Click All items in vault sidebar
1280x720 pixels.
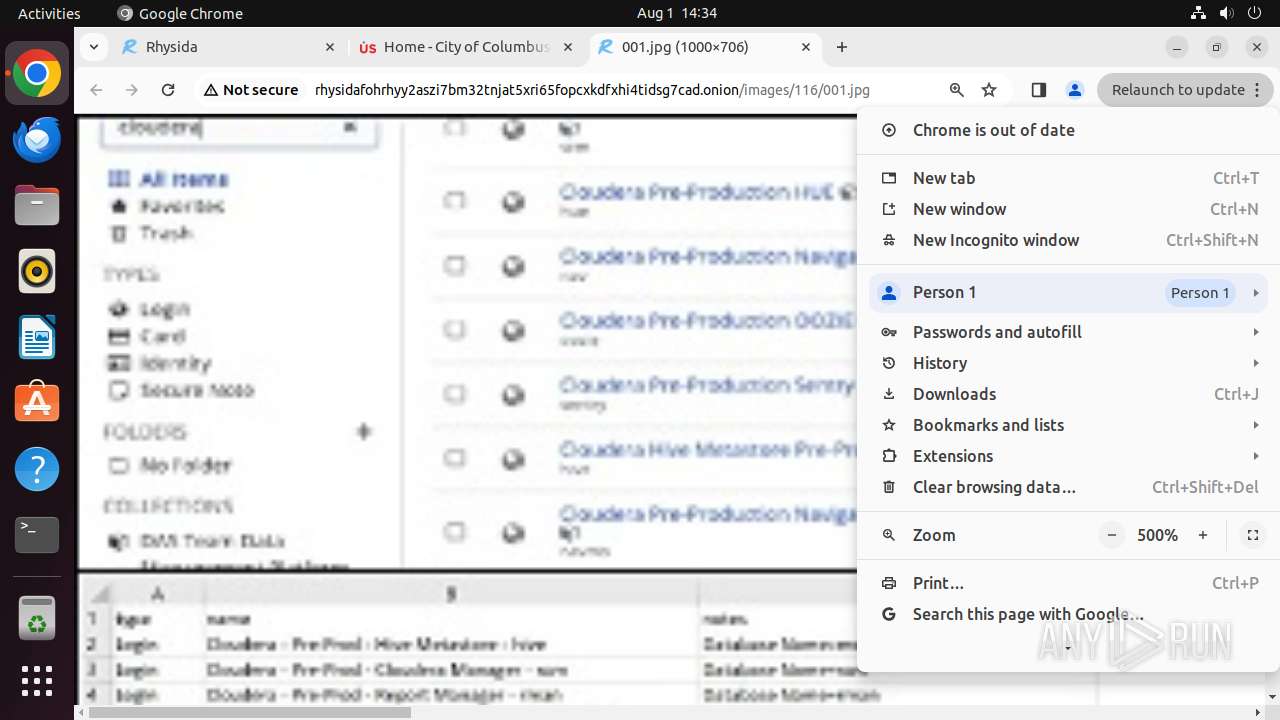(x=183, y=179)
